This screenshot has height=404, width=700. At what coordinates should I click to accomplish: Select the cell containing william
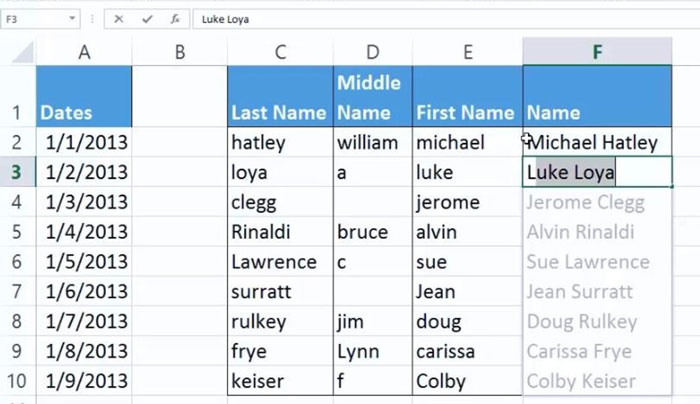point(373,142)
